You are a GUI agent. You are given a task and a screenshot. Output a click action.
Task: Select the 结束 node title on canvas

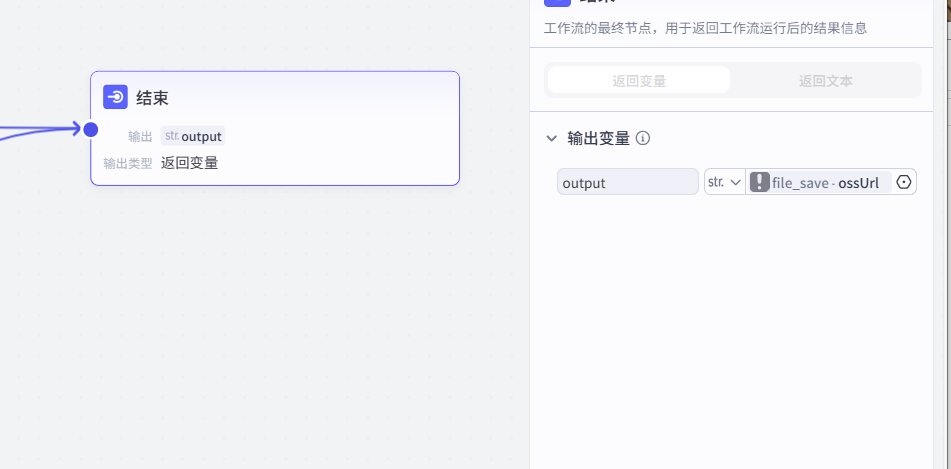(152, 97)
